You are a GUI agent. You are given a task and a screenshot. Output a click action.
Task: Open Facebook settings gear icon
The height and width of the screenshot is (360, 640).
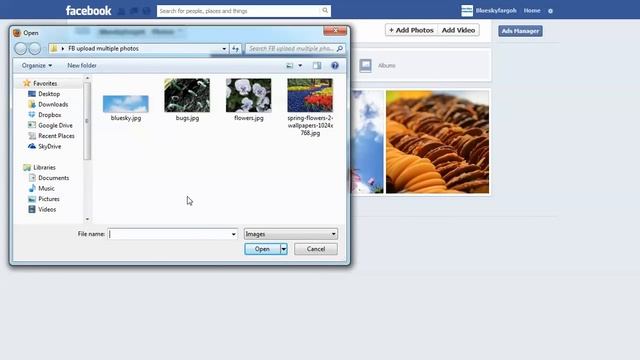coord(550,11)
